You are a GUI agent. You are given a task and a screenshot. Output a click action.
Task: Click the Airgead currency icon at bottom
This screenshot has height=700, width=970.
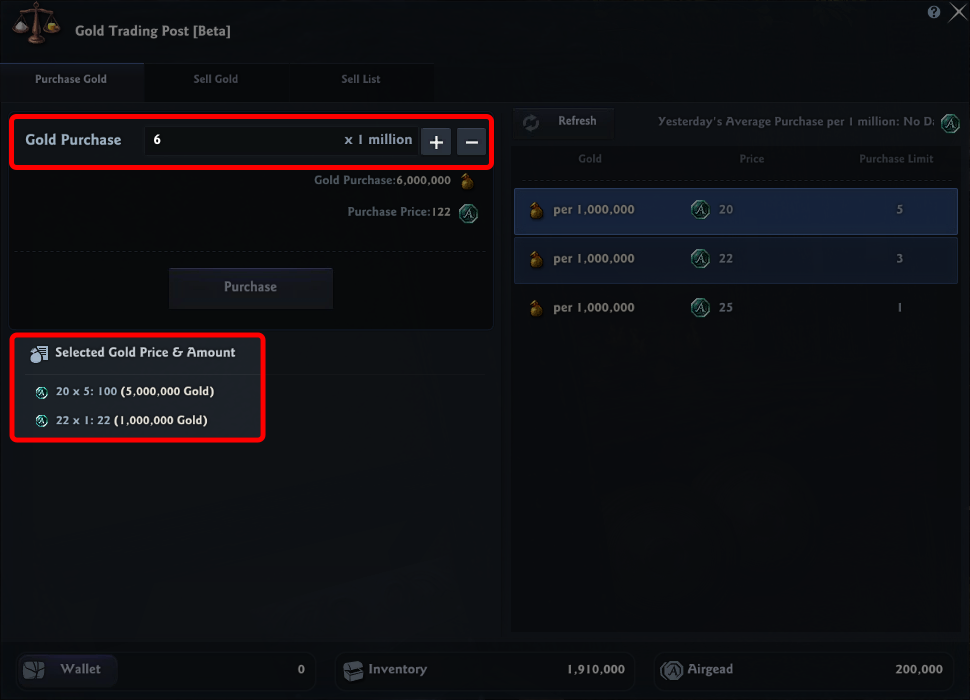coord(671,670)
